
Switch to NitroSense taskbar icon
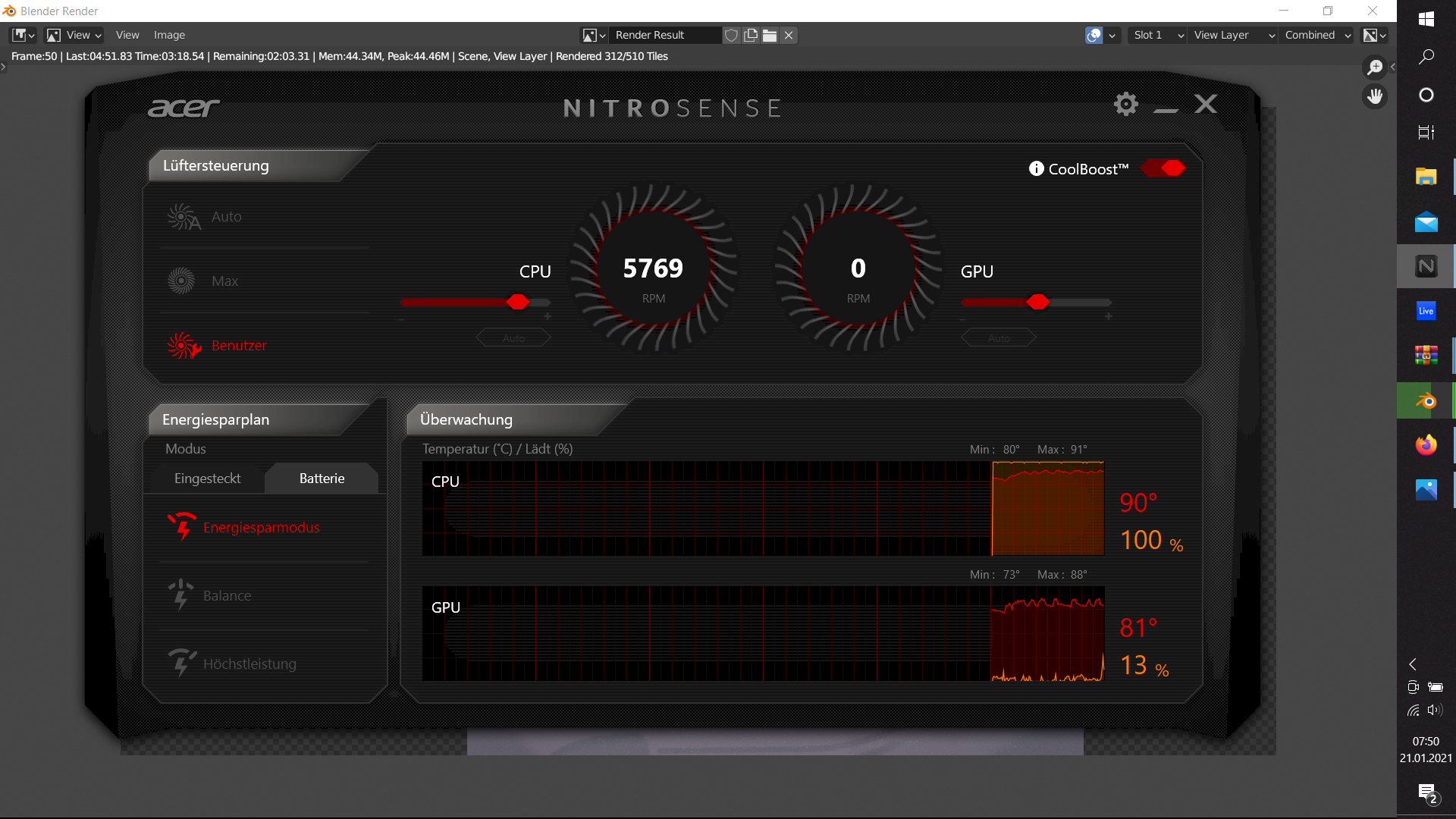[x=1426, y=266]
